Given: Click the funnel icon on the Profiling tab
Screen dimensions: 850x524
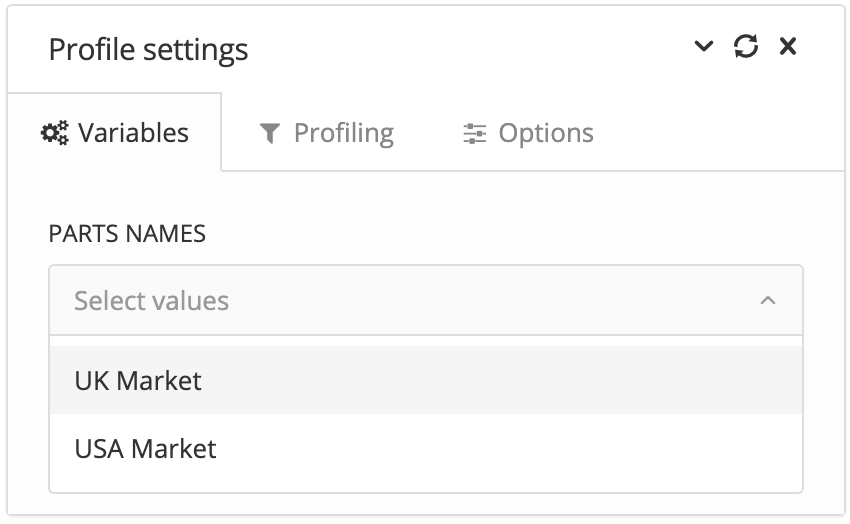Looking at the screenshot, I should pos(269,134).
